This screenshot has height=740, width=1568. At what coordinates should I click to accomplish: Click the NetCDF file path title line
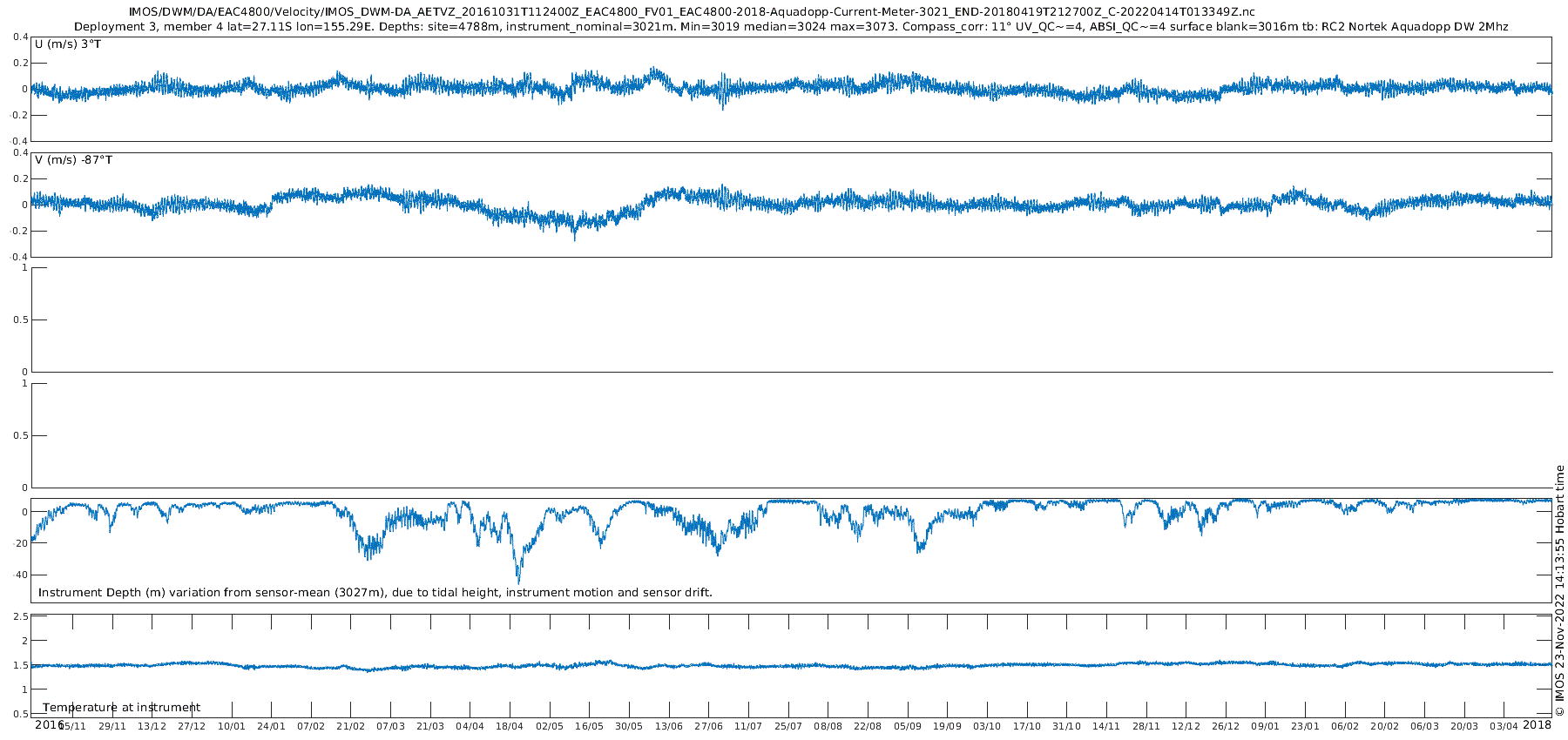point(693,12)
